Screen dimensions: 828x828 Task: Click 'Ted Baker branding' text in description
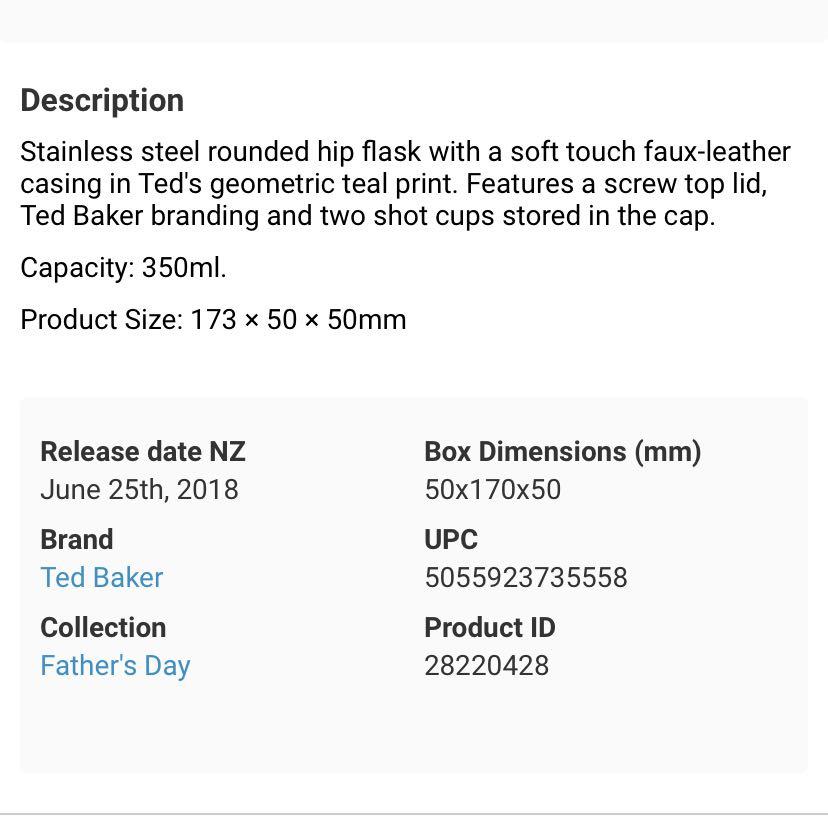tap(140, 215)
